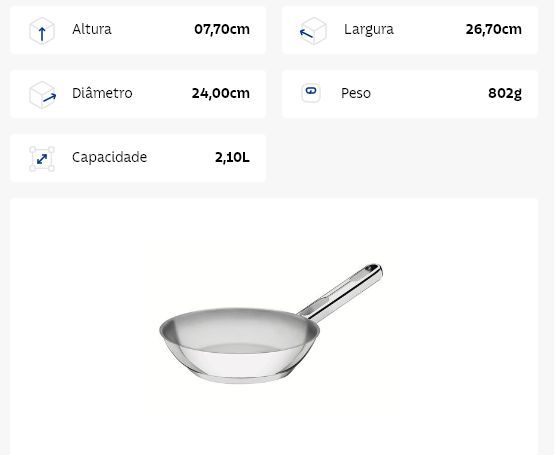Click the Capacidade specification card
This screenshot has width=555, height=455.
click(x=138, y=158)
